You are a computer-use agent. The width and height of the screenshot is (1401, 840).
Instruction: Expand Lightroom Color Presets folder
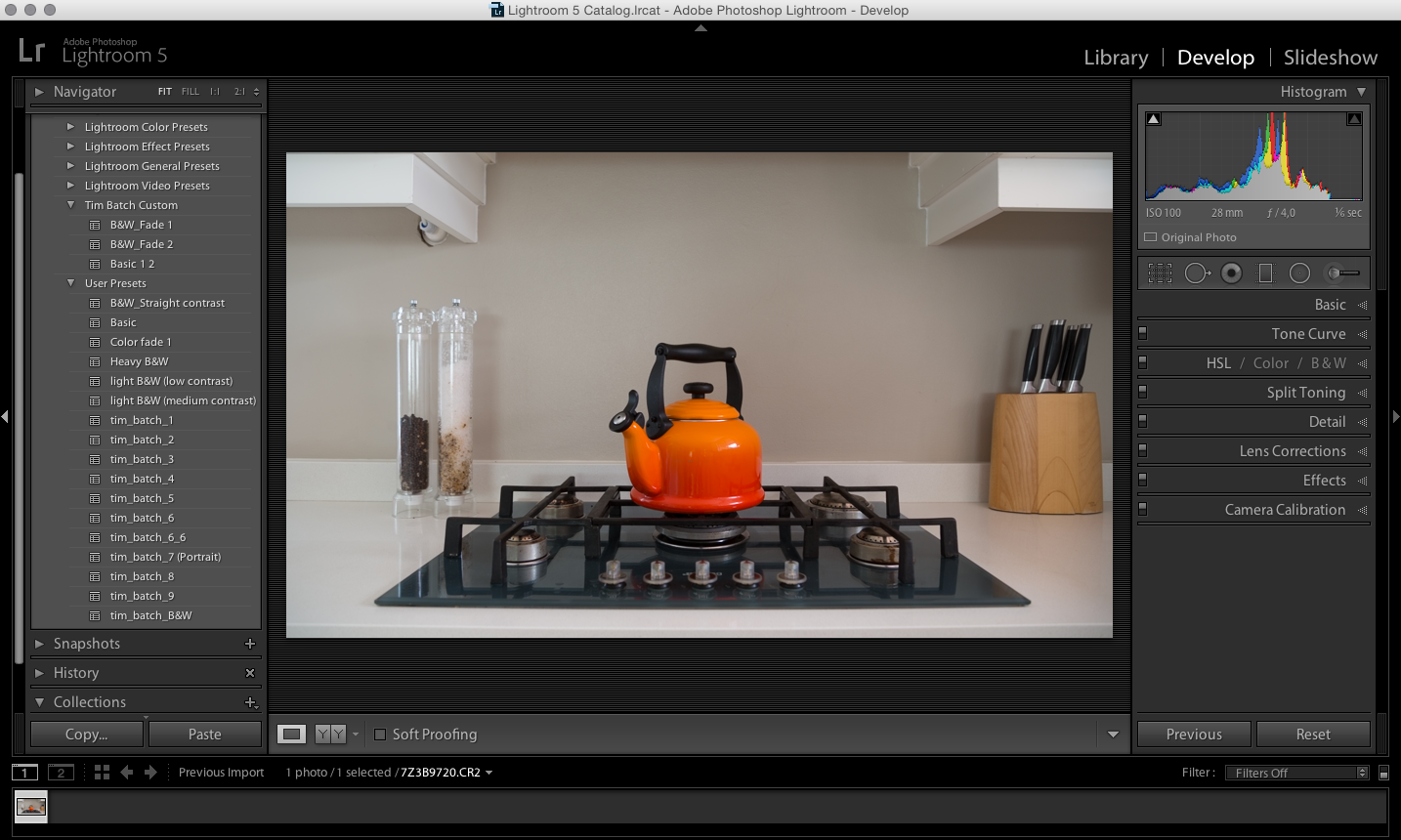pos(70,127)
